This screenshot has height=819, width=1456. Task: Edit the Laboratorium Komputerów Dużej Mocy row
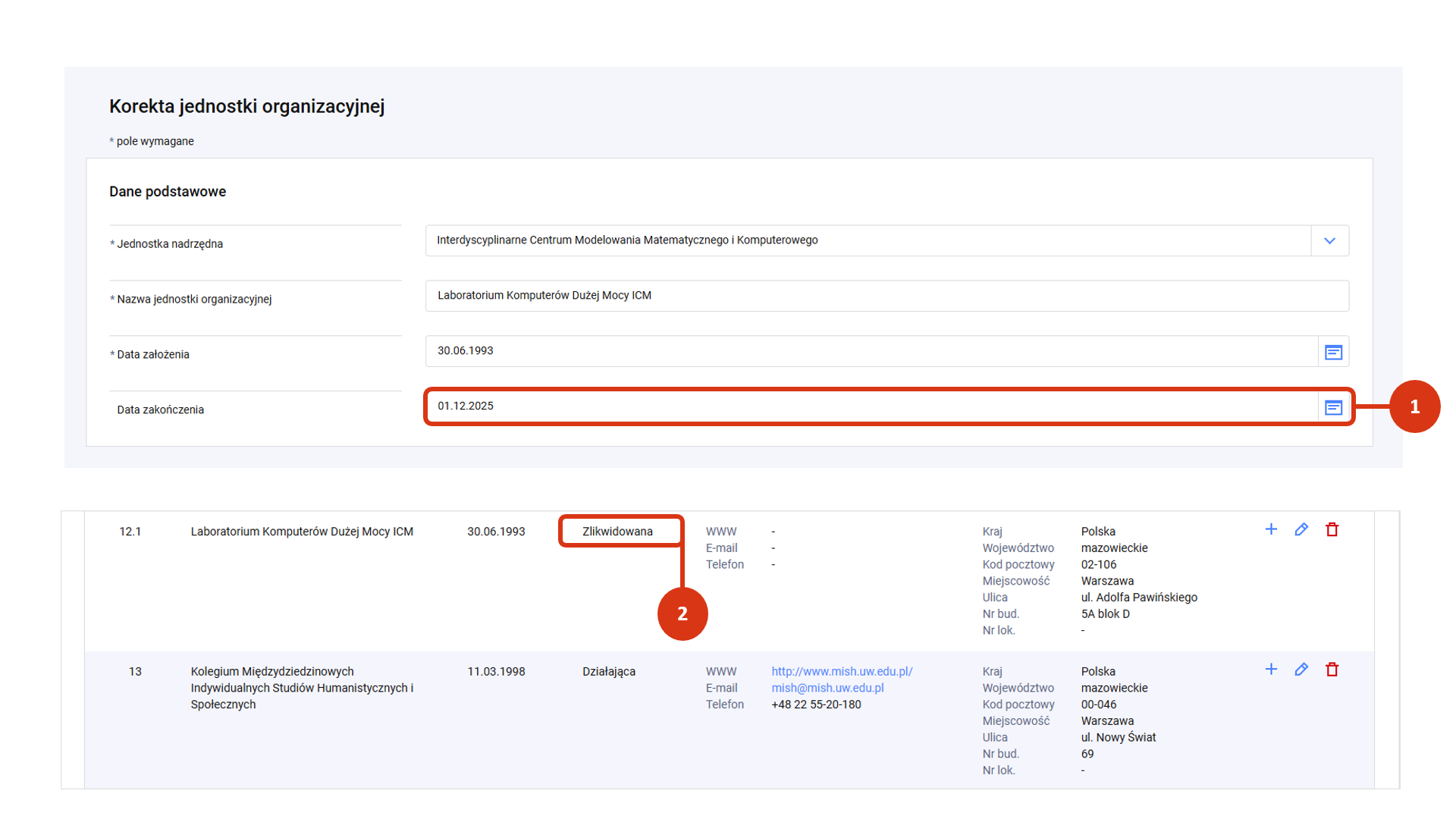tap(1301, 530)
